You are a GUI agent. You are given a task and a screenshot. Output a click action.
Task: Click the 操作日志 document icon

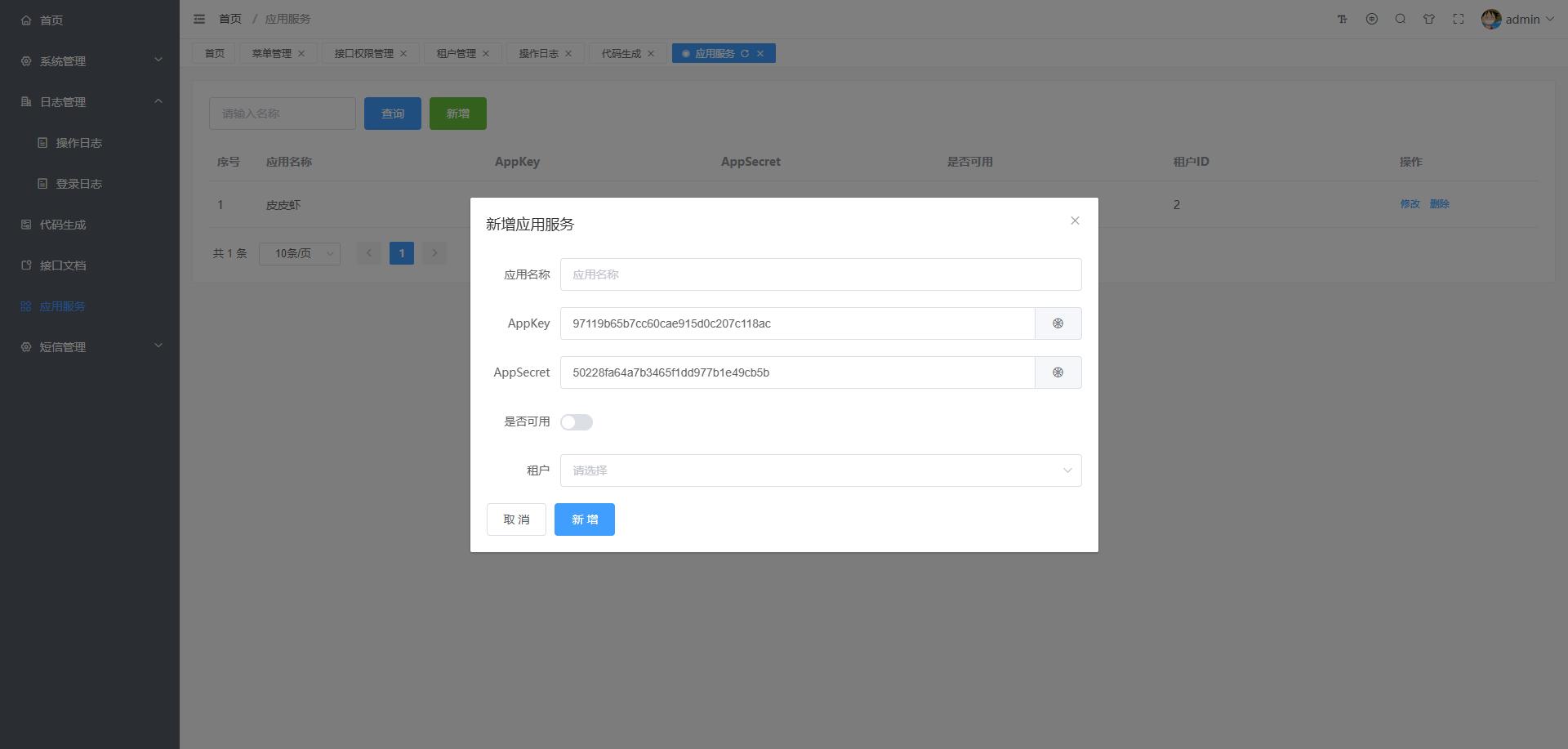(42, 143)
